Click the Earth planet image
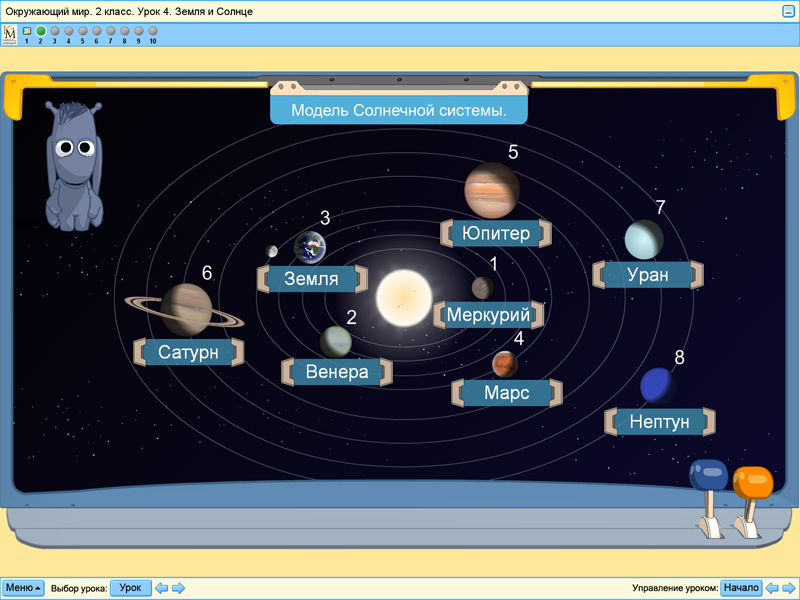 310,247
